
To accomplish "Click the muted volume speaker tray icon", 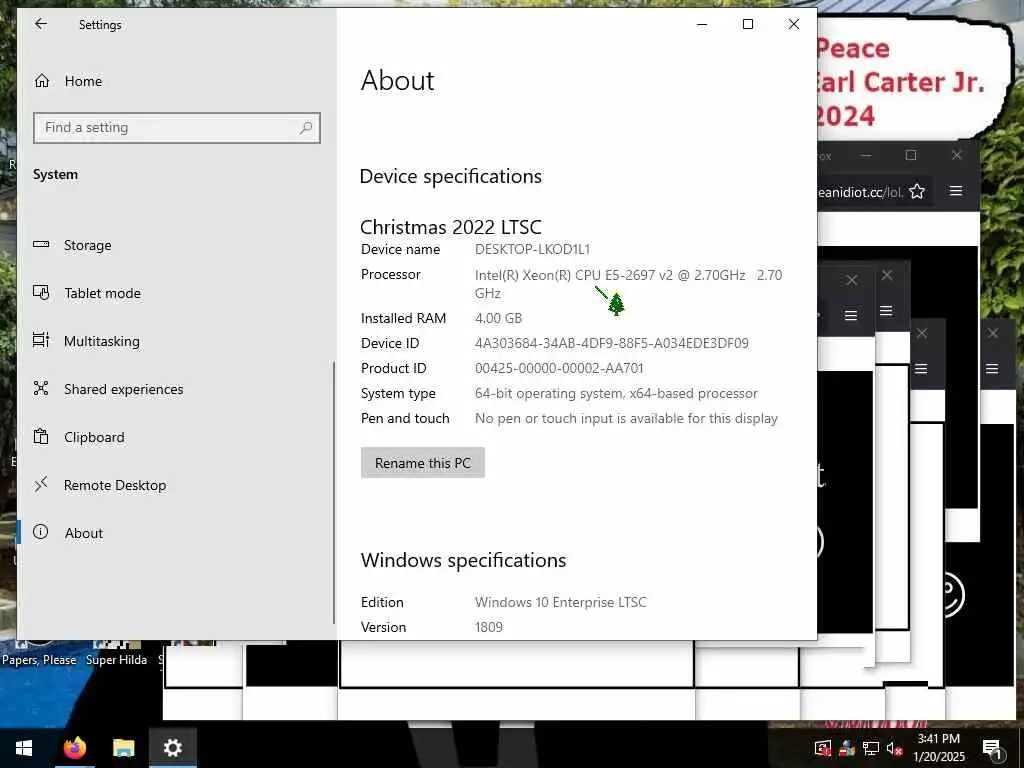I will pos(895,748).
